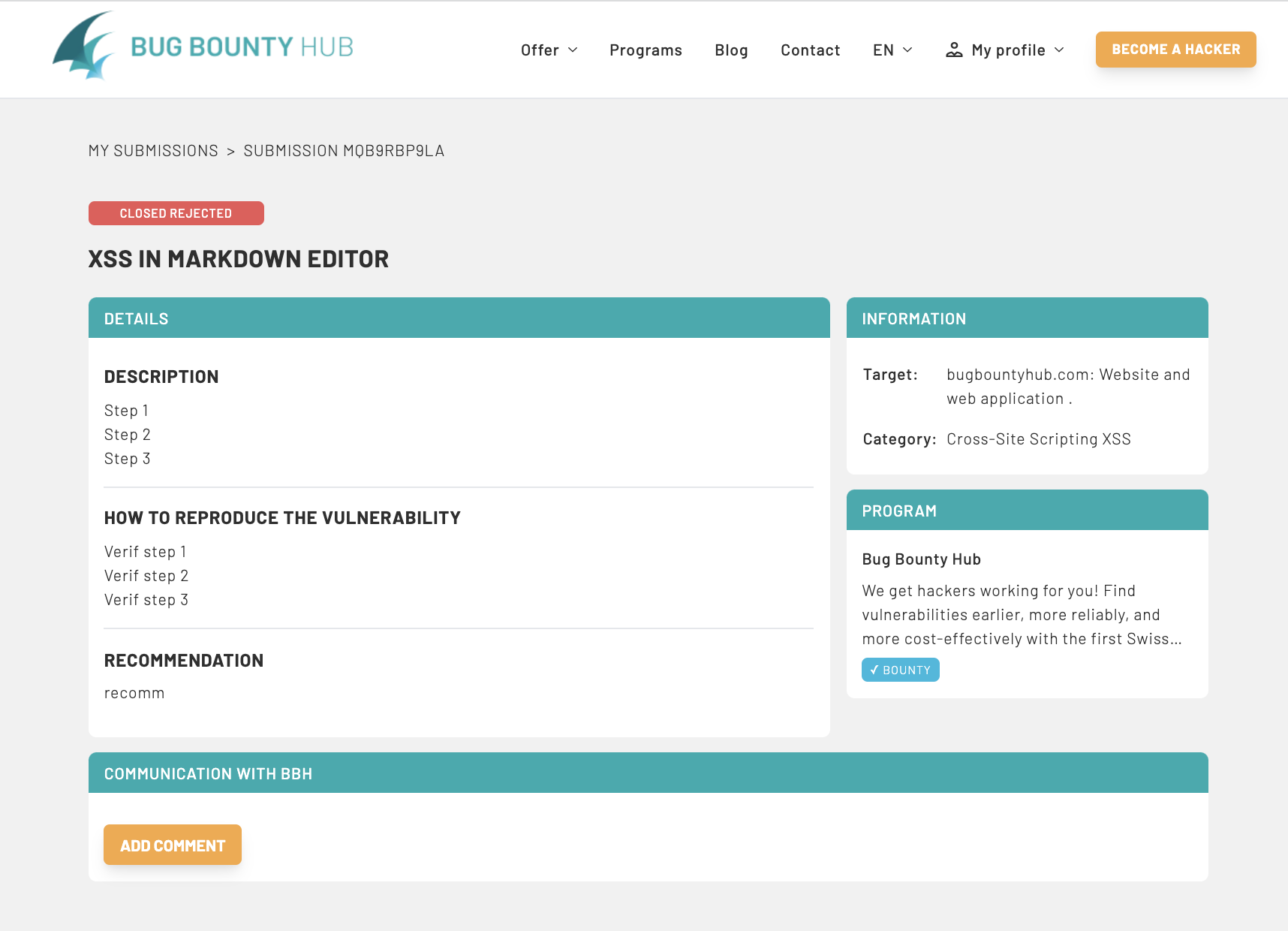Click the BOUNTY tag label
This screenshot has width=1288, height=931.
click(907, 670)
